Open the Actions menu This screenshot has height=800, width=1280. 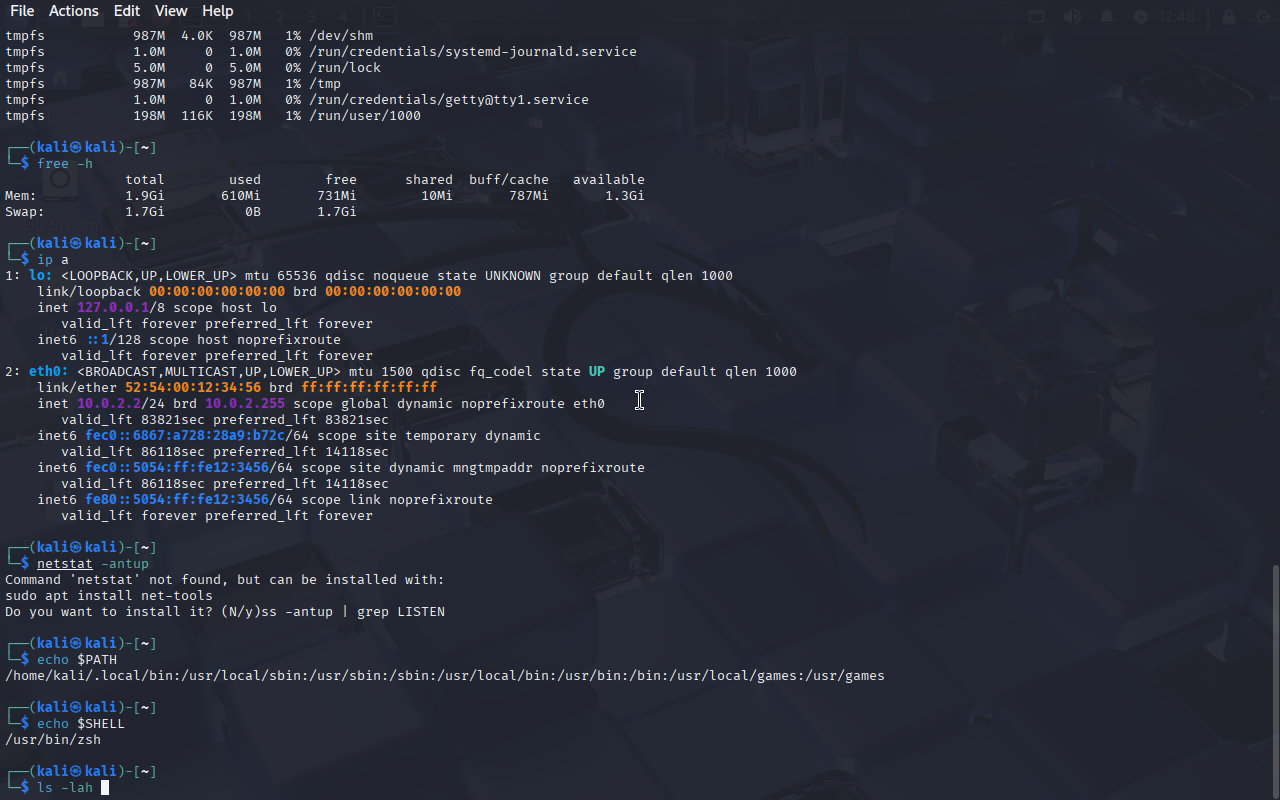[74, 11]
